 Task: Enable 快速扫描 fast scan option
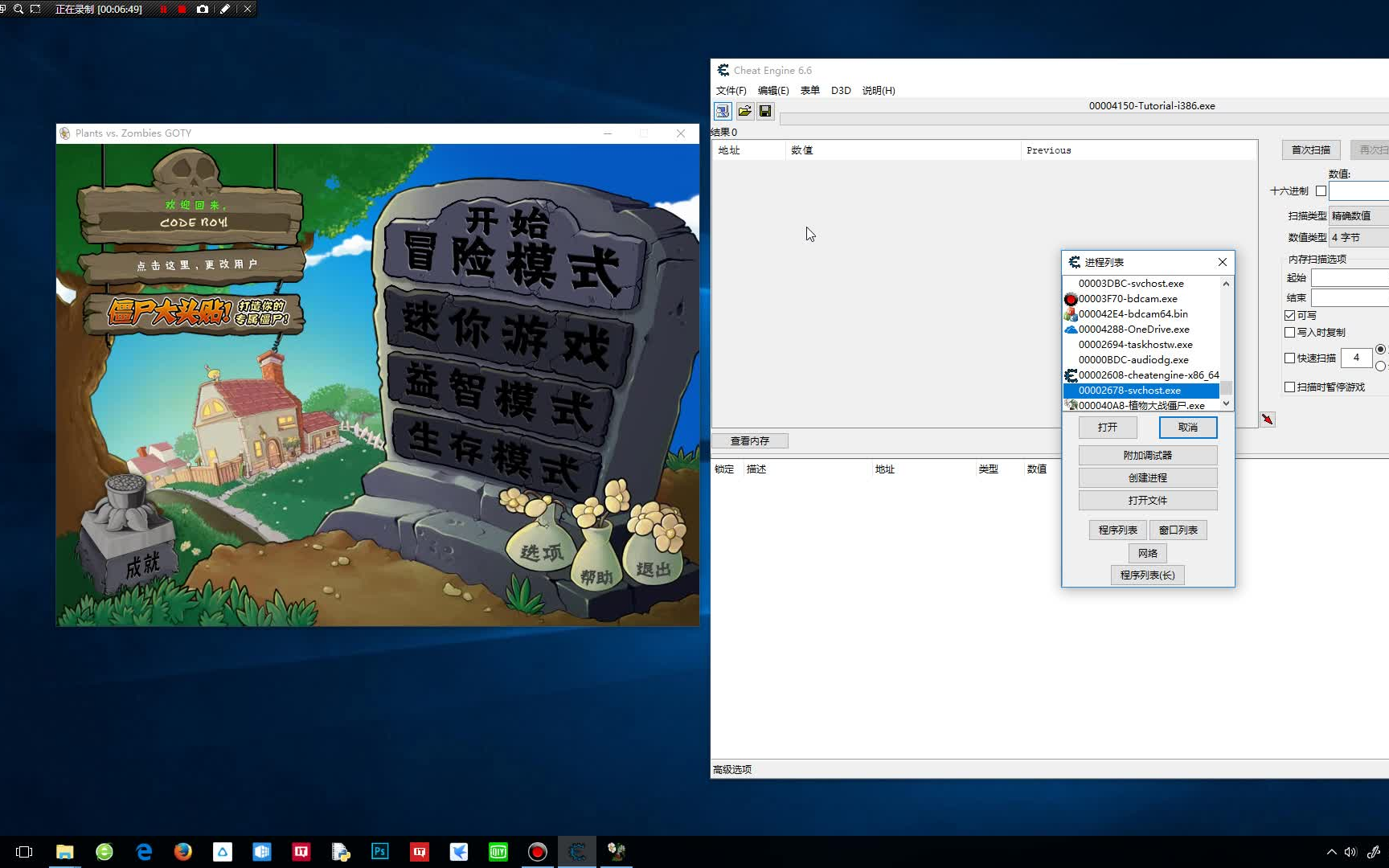click(1289, 358)
